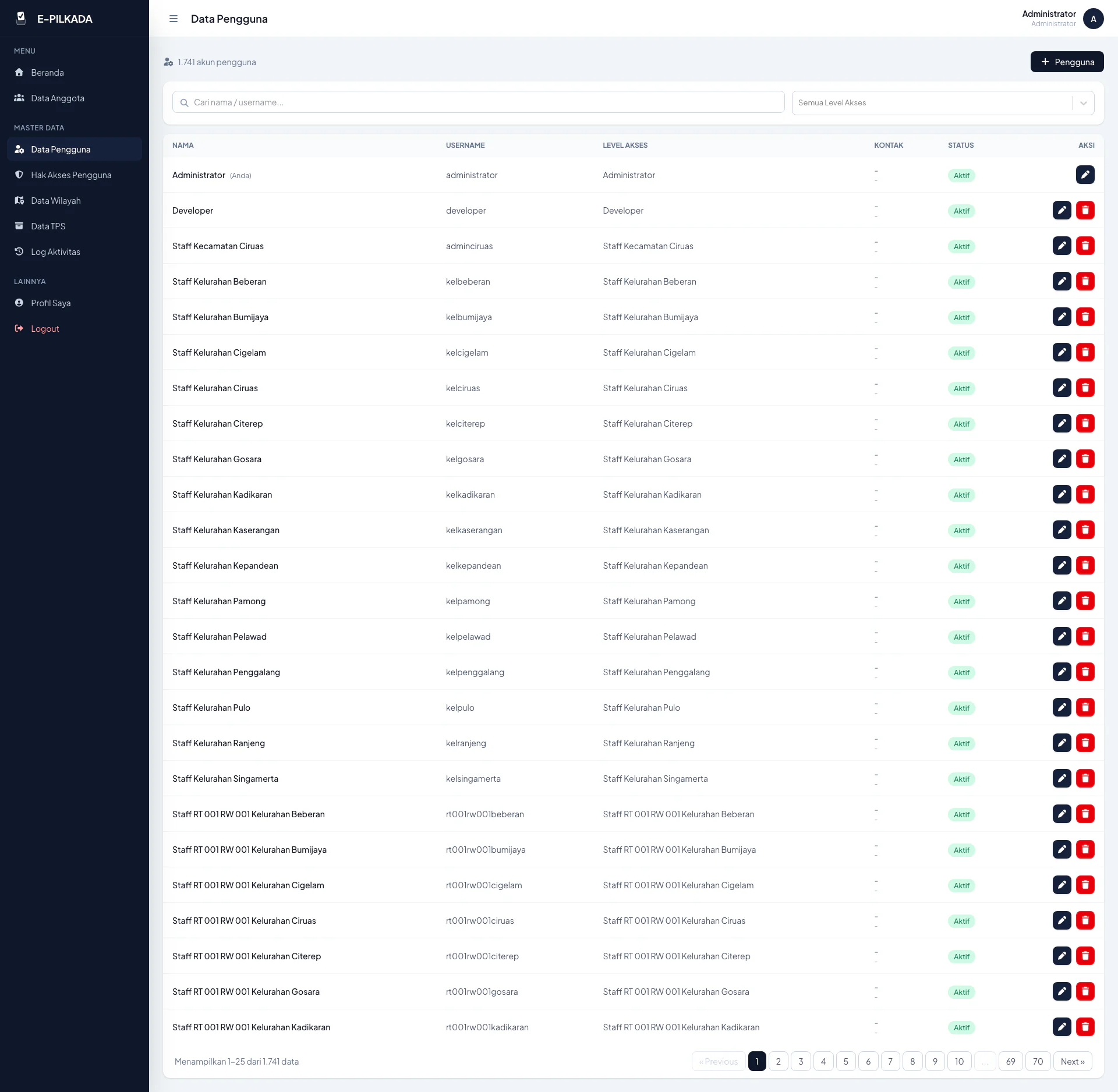Screen dimensions: 1118x1092
Task: Click name Staff Kelurahan Citerep
Action: [217, 423]
